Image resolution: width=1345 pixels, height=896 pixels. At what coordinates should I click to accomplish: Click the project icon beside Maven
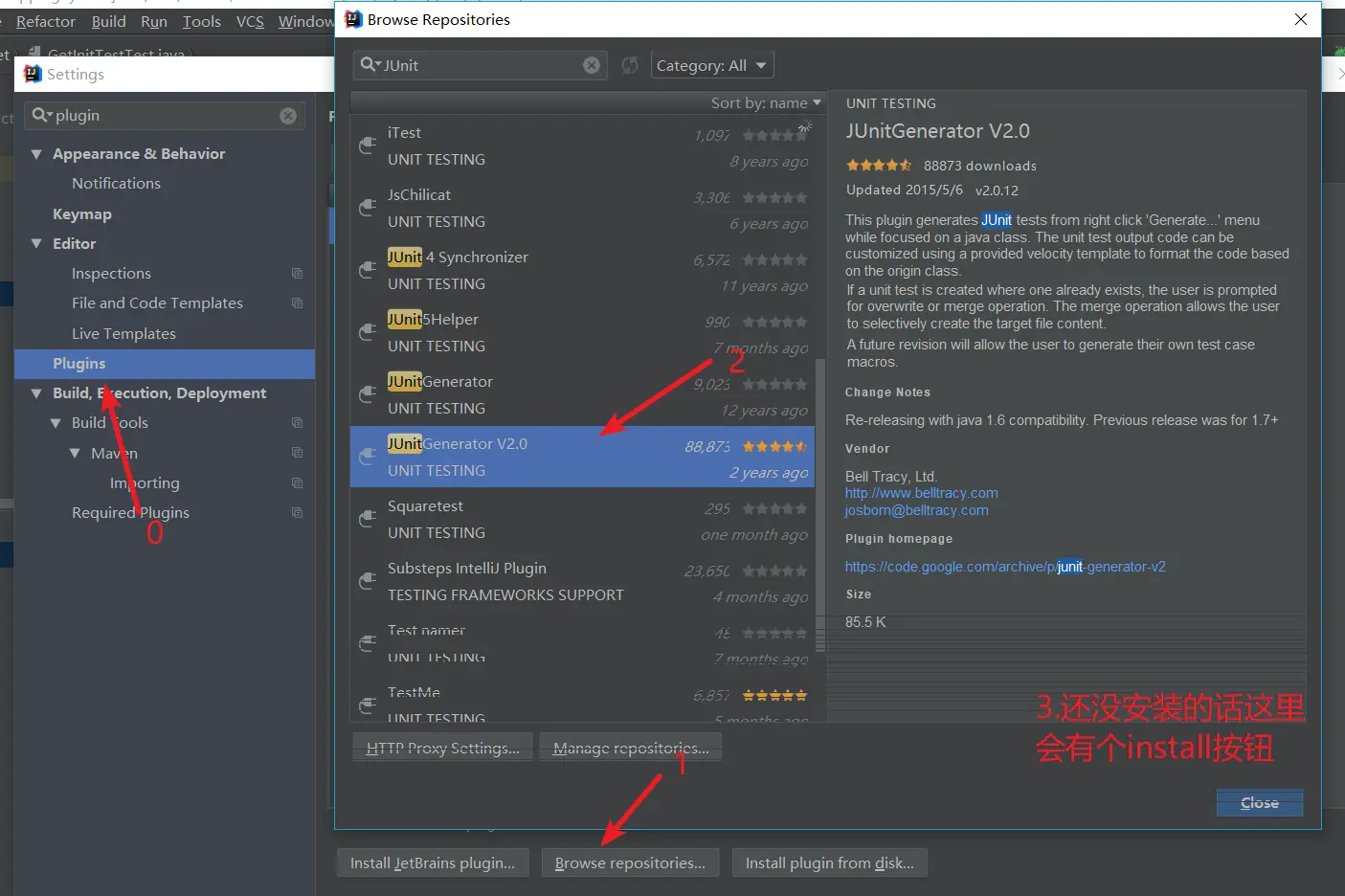pyautogui.click(x=297, y=453)
